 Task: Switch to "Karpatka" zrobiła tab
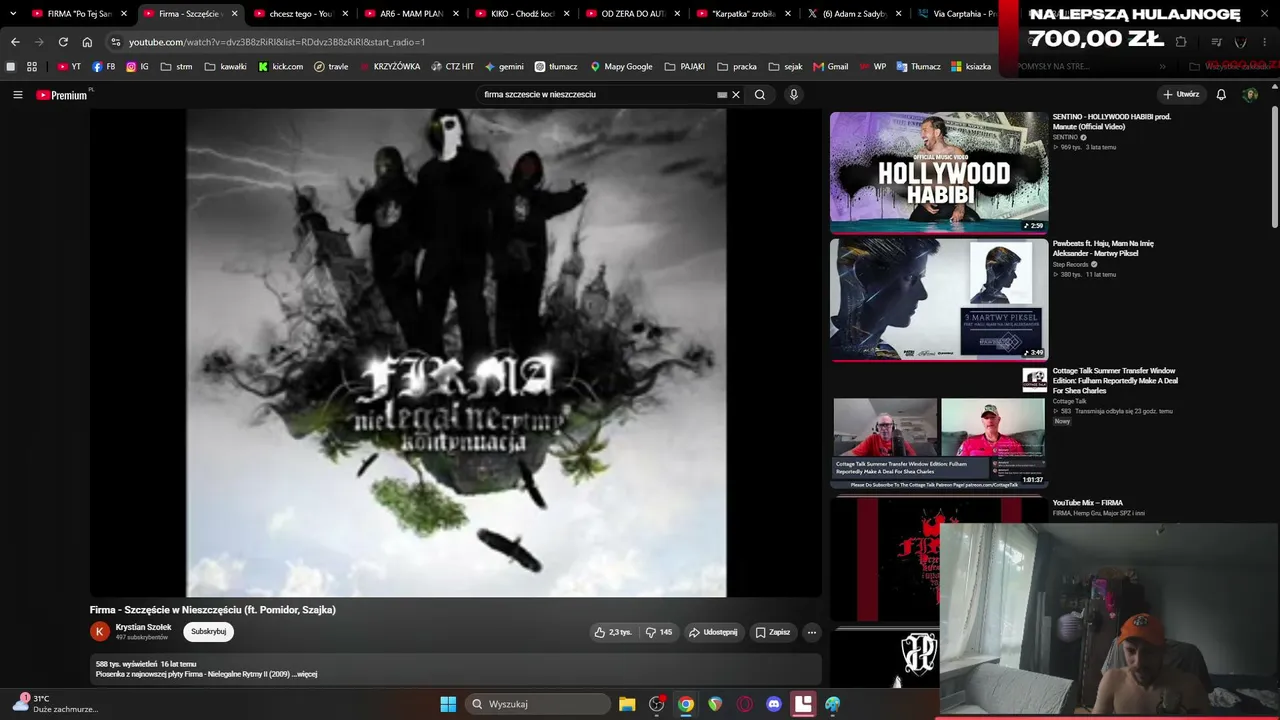click(744, 14)
